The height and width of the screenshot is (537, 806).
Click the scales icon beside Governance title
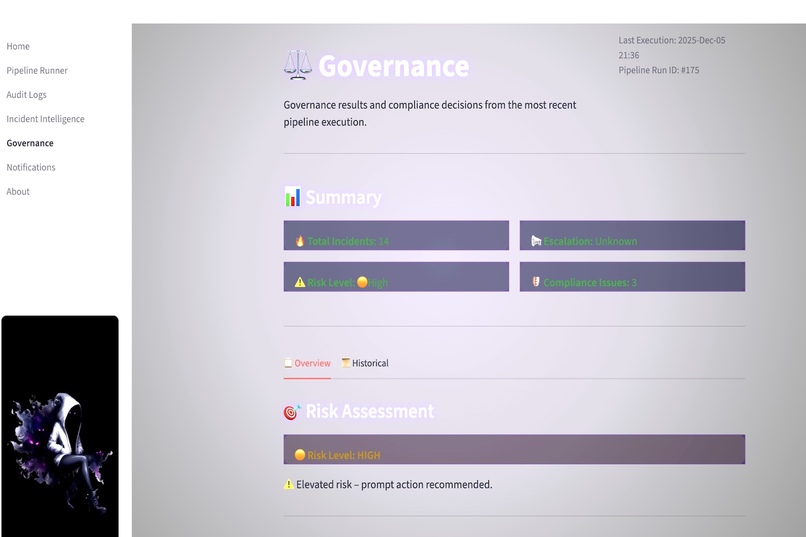pos(298,65)
